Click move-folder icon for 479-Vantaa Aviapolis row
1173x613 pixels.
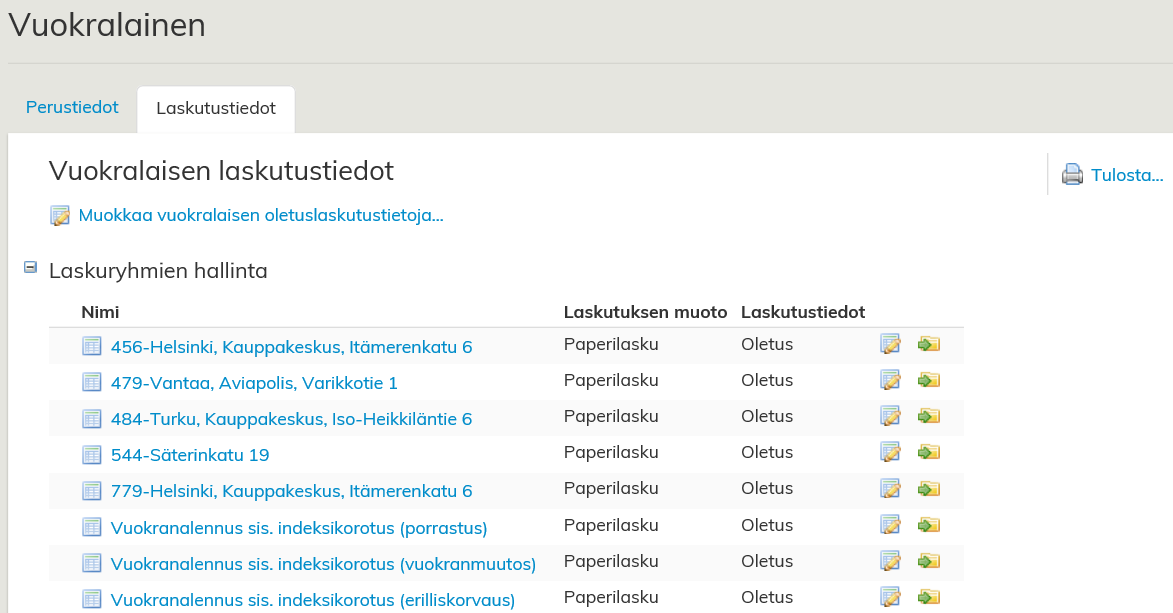(928, 381)
